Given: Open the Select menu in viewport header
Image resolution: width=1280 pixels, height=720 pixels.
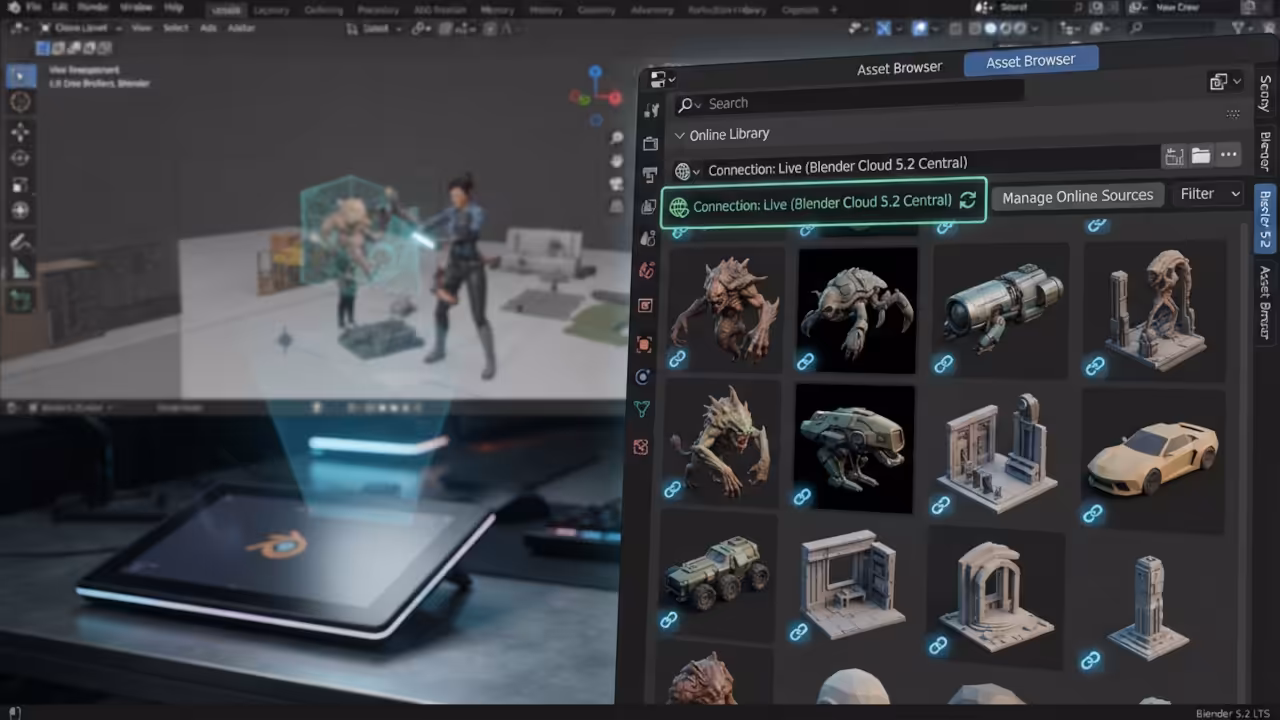Looking at the screenshot, I should pyautogui.click(x=176, y=28).
